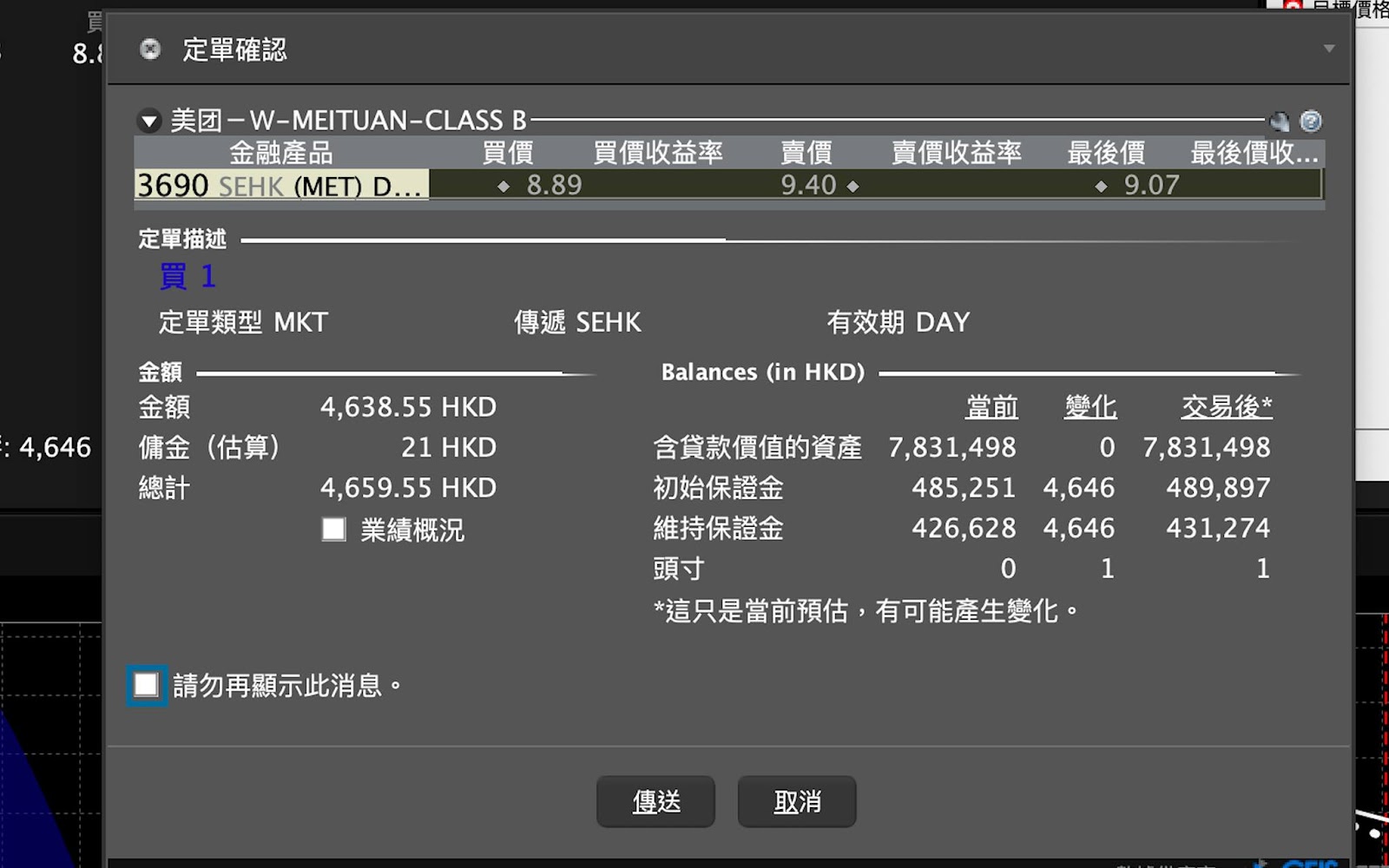The image size is (1389, 868).
Task: Collapse the 美团-W-MEITUAN-CLASS B section
Action: pyautogui.click(x=149, y=121)
